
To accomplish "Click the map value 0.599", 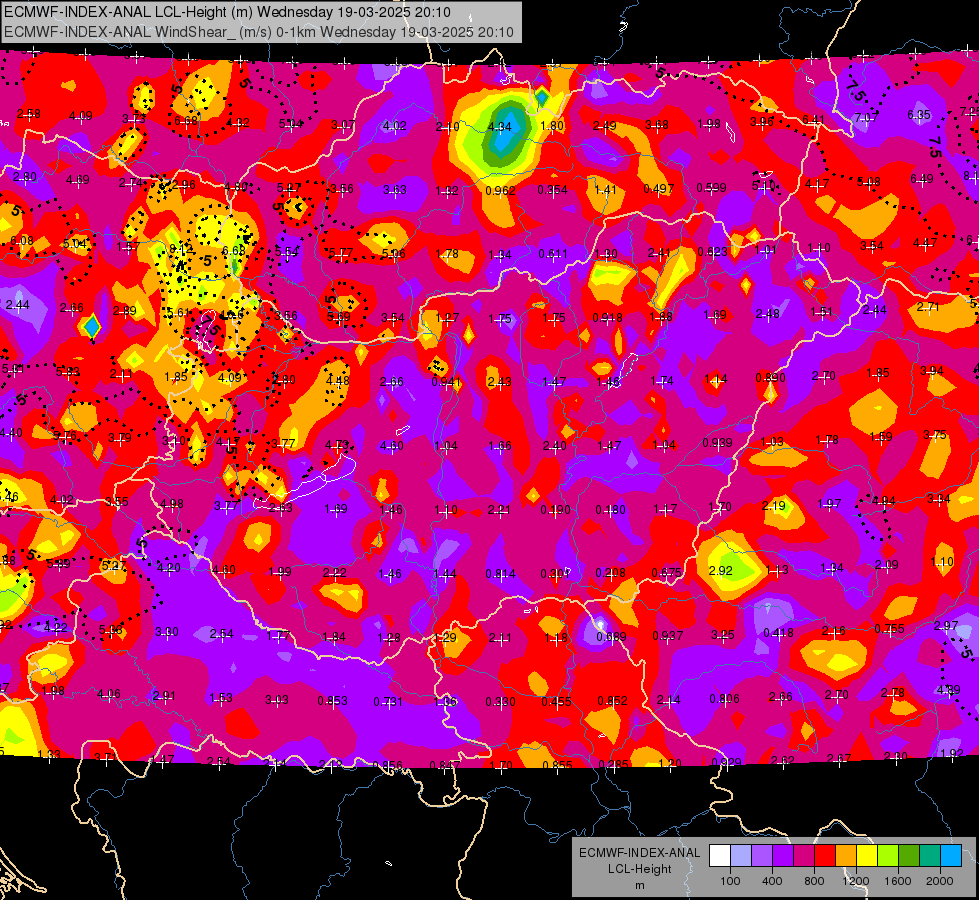I will [x=711, y=187].
